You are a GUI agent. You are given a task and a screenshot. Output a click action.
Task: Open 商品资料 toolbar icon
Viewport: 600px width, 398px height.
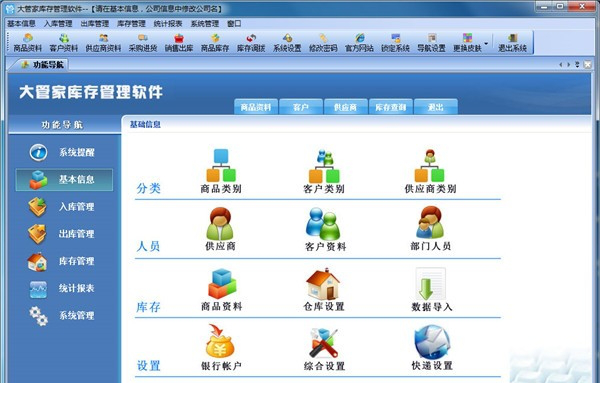pos(28,42)
